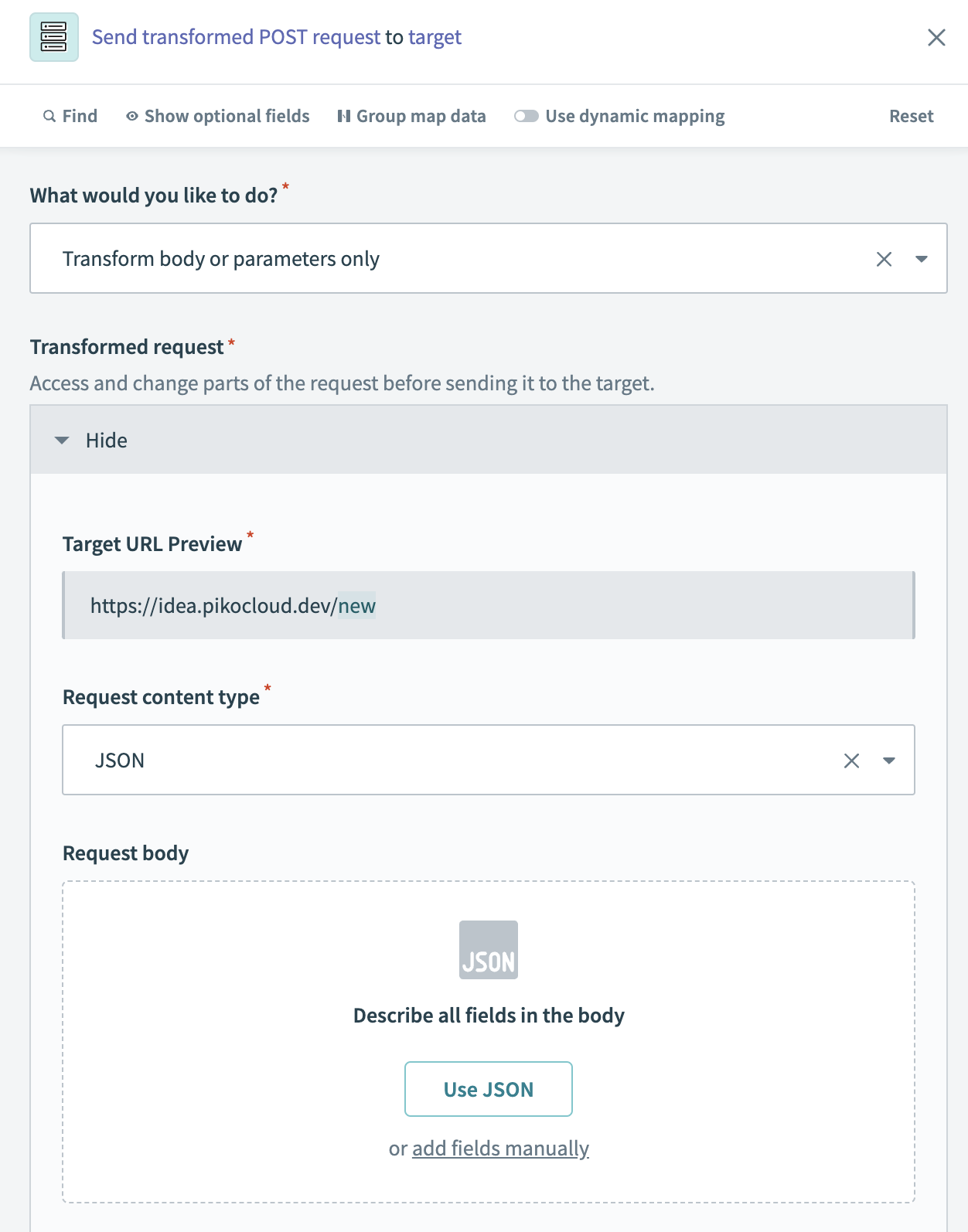Image resolution: width=968 pixels, height=1232 pixels.
Task: Click the Group map data icon
Action: 344,116
